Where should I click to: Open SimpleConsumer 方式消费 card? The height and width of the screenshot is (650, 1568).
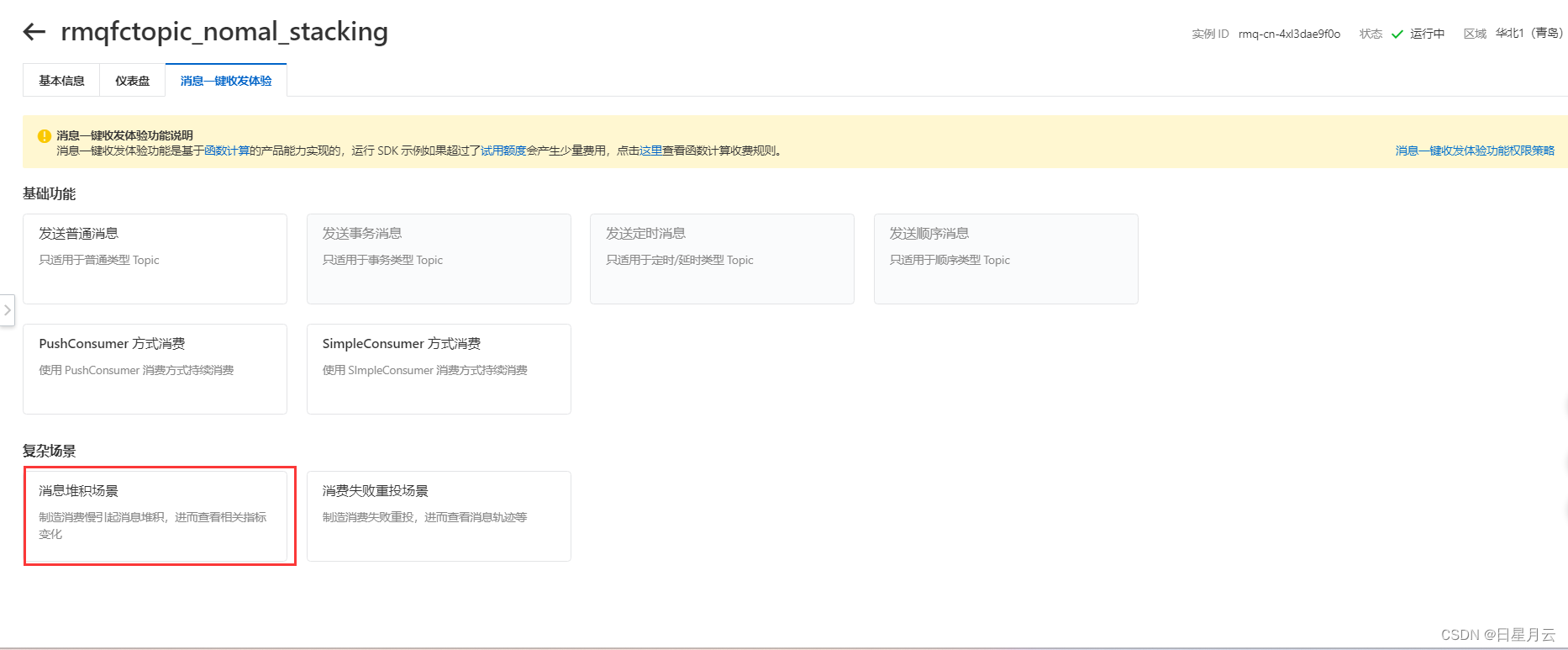click(x=439, y=369)
